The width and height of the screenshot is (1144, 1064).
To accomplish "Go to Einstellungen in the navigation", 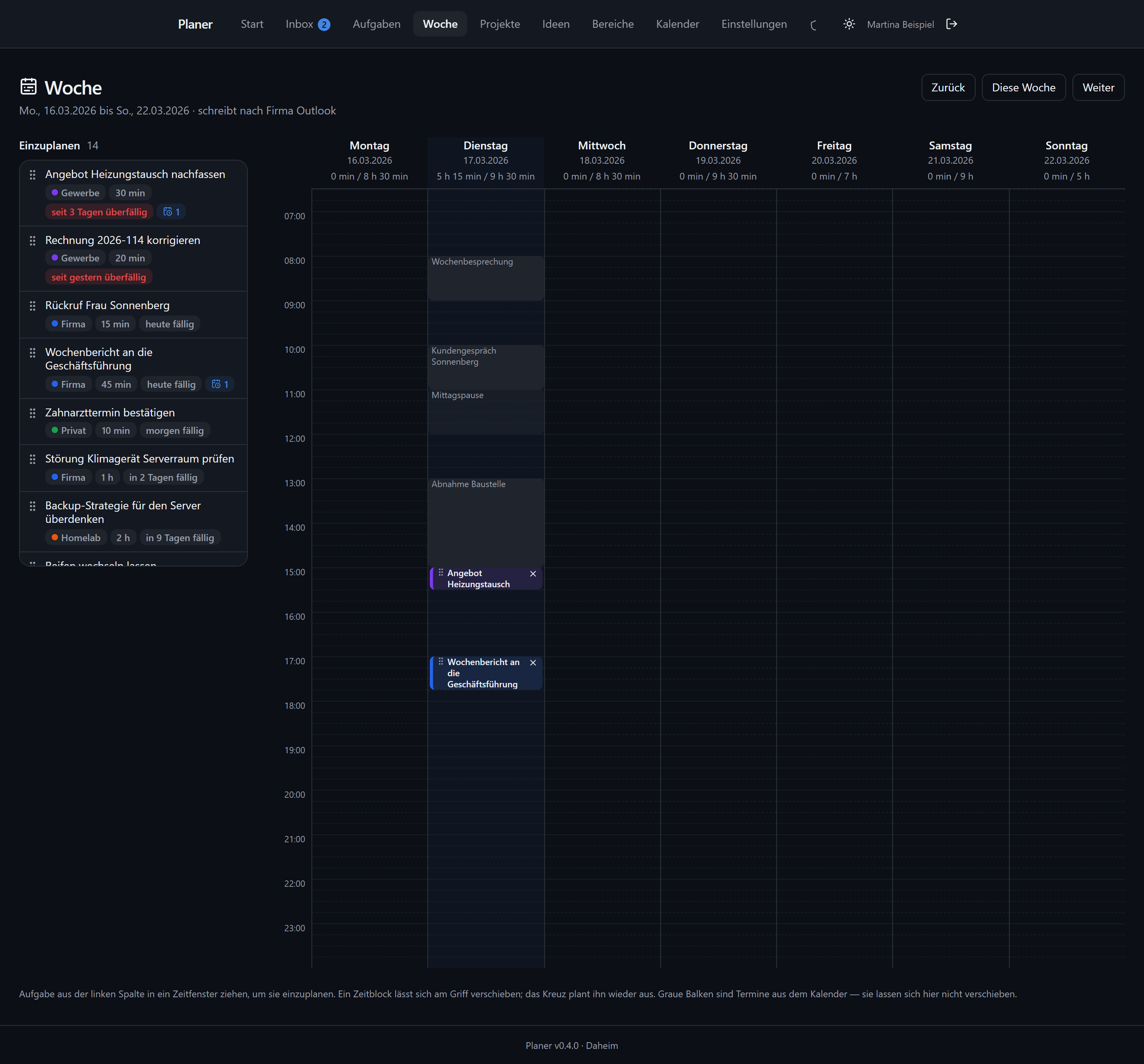I will point(754,24).
